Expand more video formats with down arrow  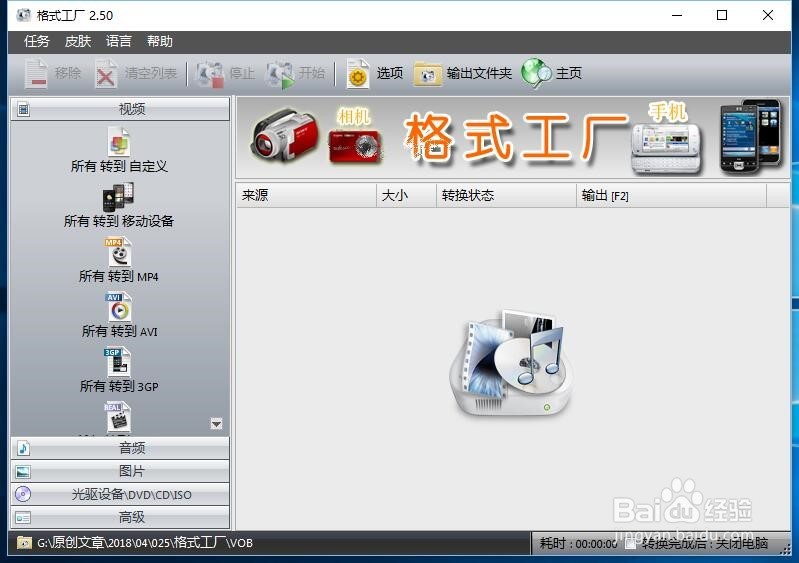point(217,423)
